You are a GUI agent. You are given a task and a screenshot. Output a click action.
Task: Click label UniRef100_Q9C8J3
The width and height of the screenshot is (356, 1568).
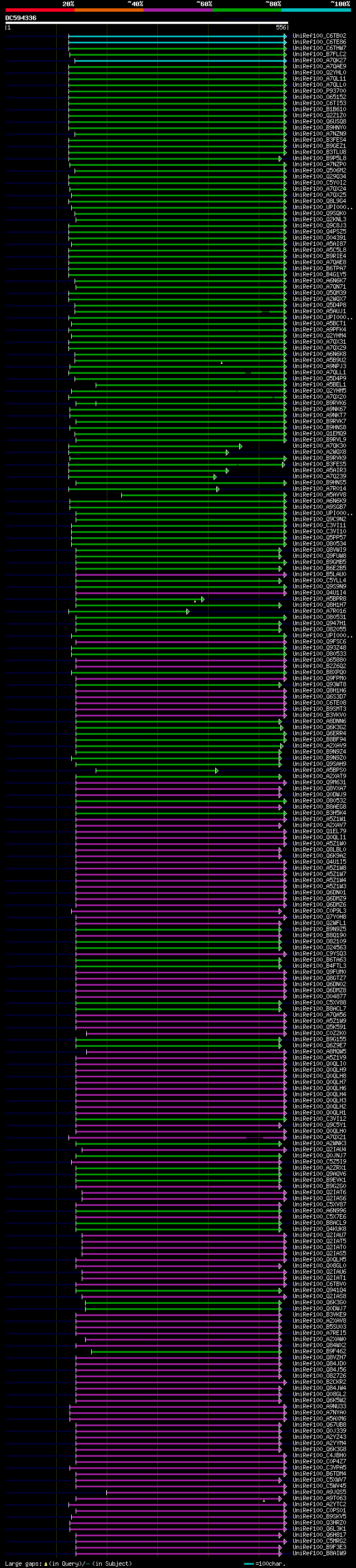(x=319, y=226)
